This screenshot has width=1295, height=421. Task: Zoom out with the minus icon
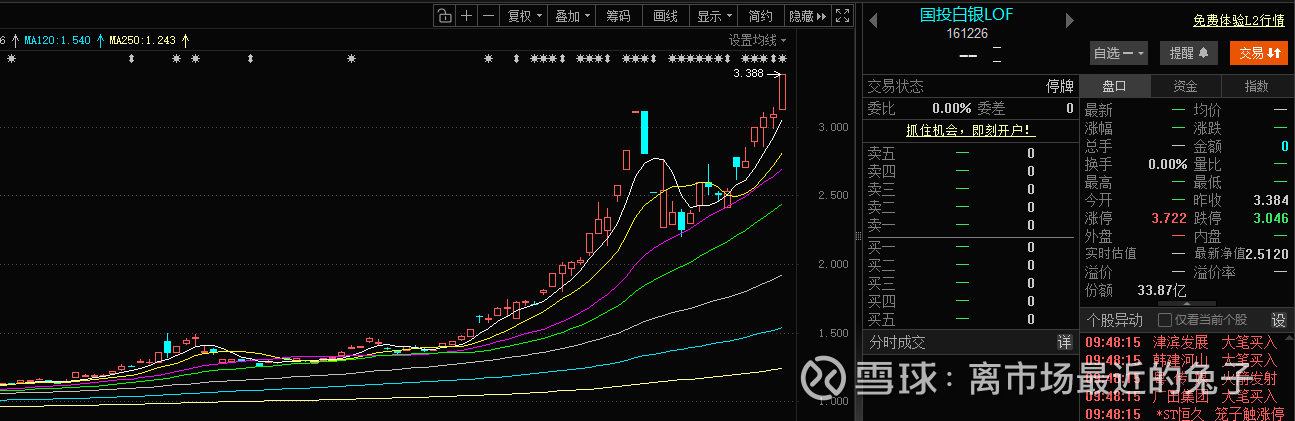pyautogui.click(x=488, y=15)
